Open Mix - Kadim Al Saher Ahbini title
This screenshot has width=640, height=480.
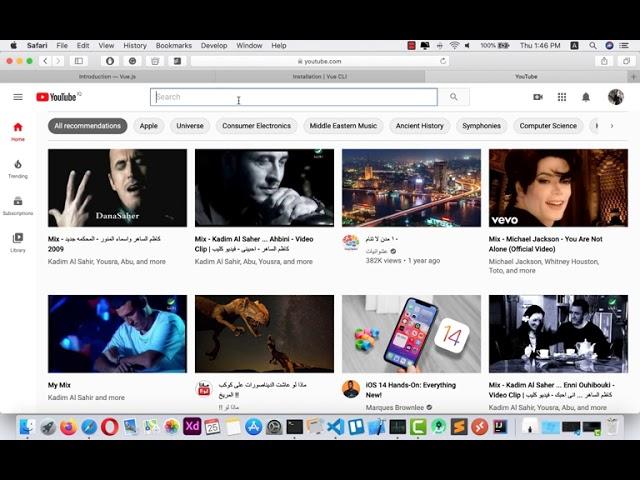(254, 244)
